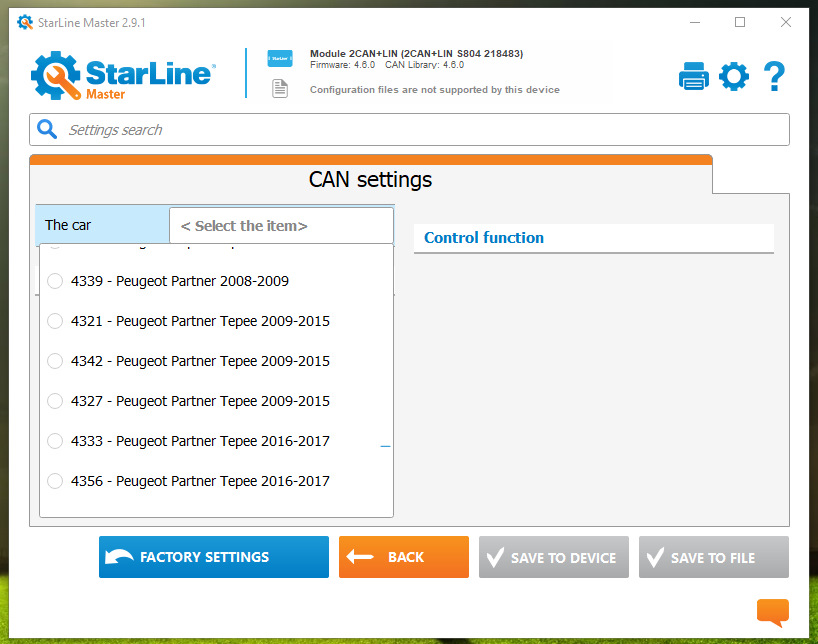Click the CAN Library: 4.6.0 text
The width and height of the screenshot is (818, 644).
424,65
